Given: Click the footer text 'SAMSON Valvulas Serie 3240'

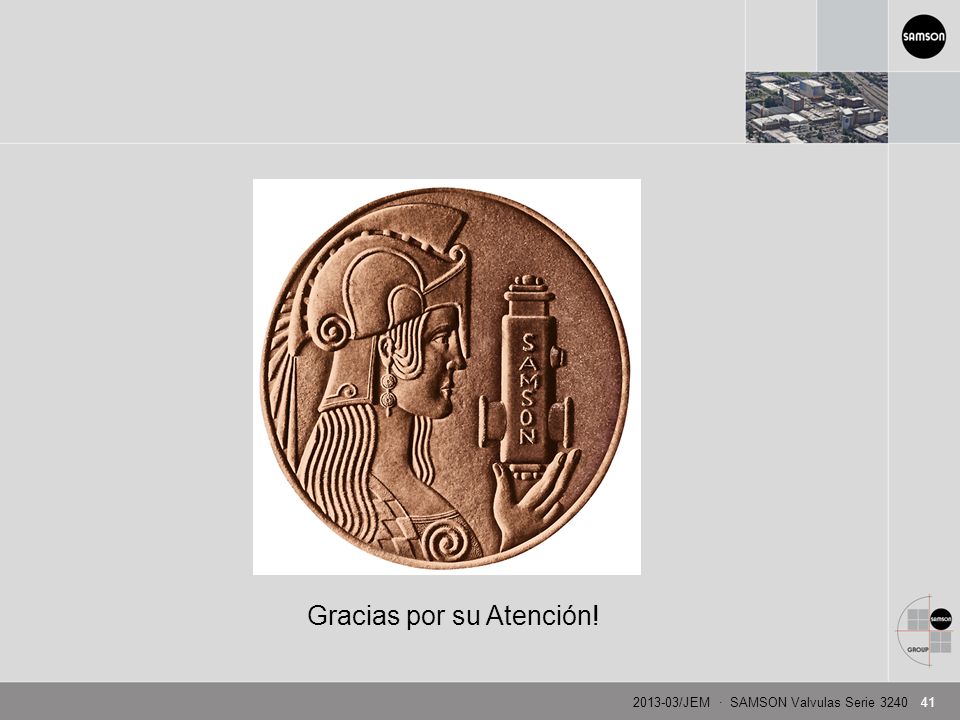Looking at the screenshot, I should click(819, 702).
